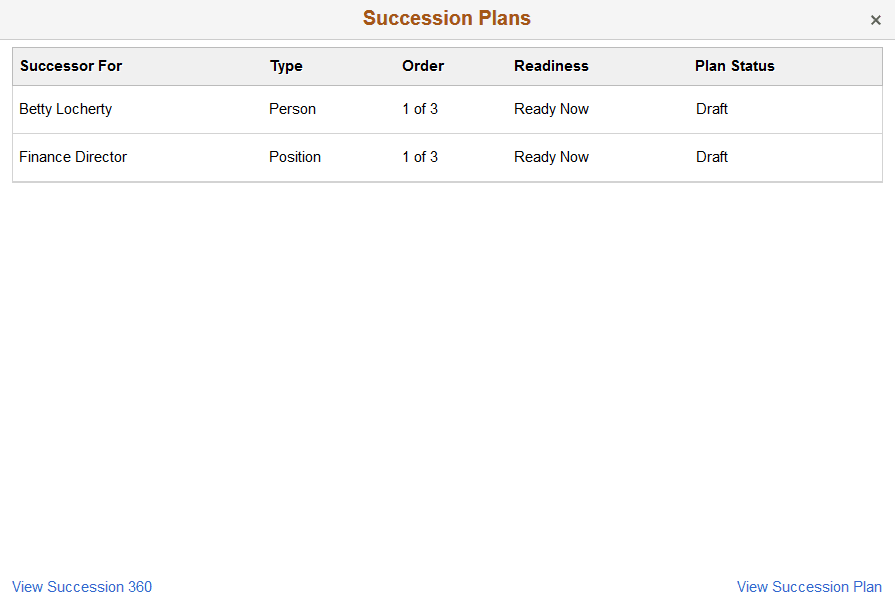
Task: Click Finance Director's Ready Now readiness
Action: 551,157
